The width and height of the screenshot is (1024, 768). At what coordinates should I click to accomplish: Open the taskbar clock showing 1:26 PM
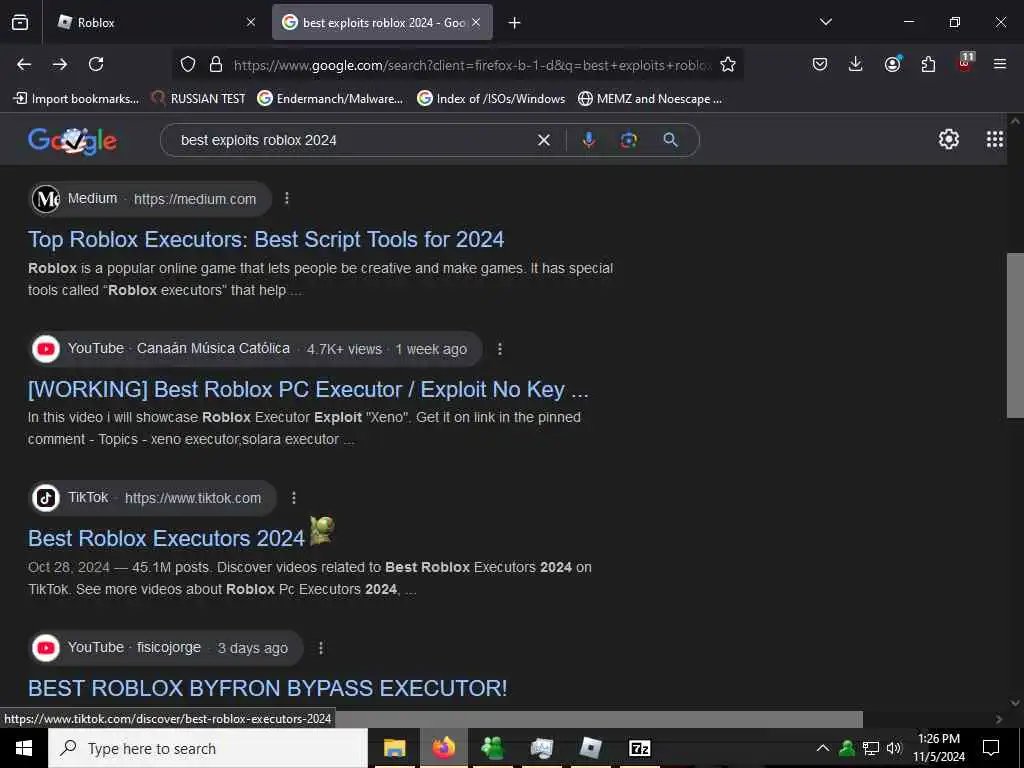pyautogui.click(x=939, y=748)
